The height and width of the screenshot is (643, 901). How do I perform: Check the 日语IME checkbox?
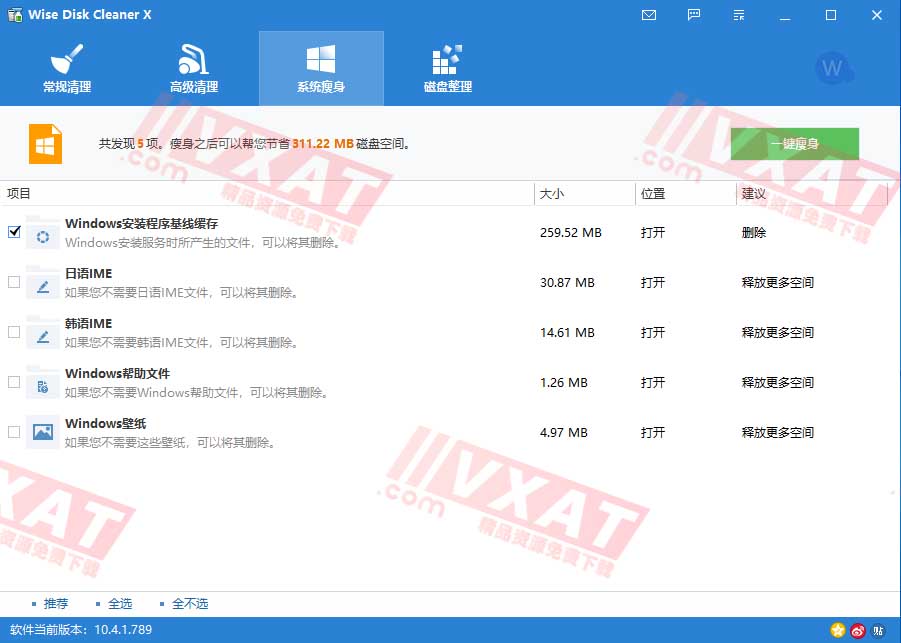[14, 282]
